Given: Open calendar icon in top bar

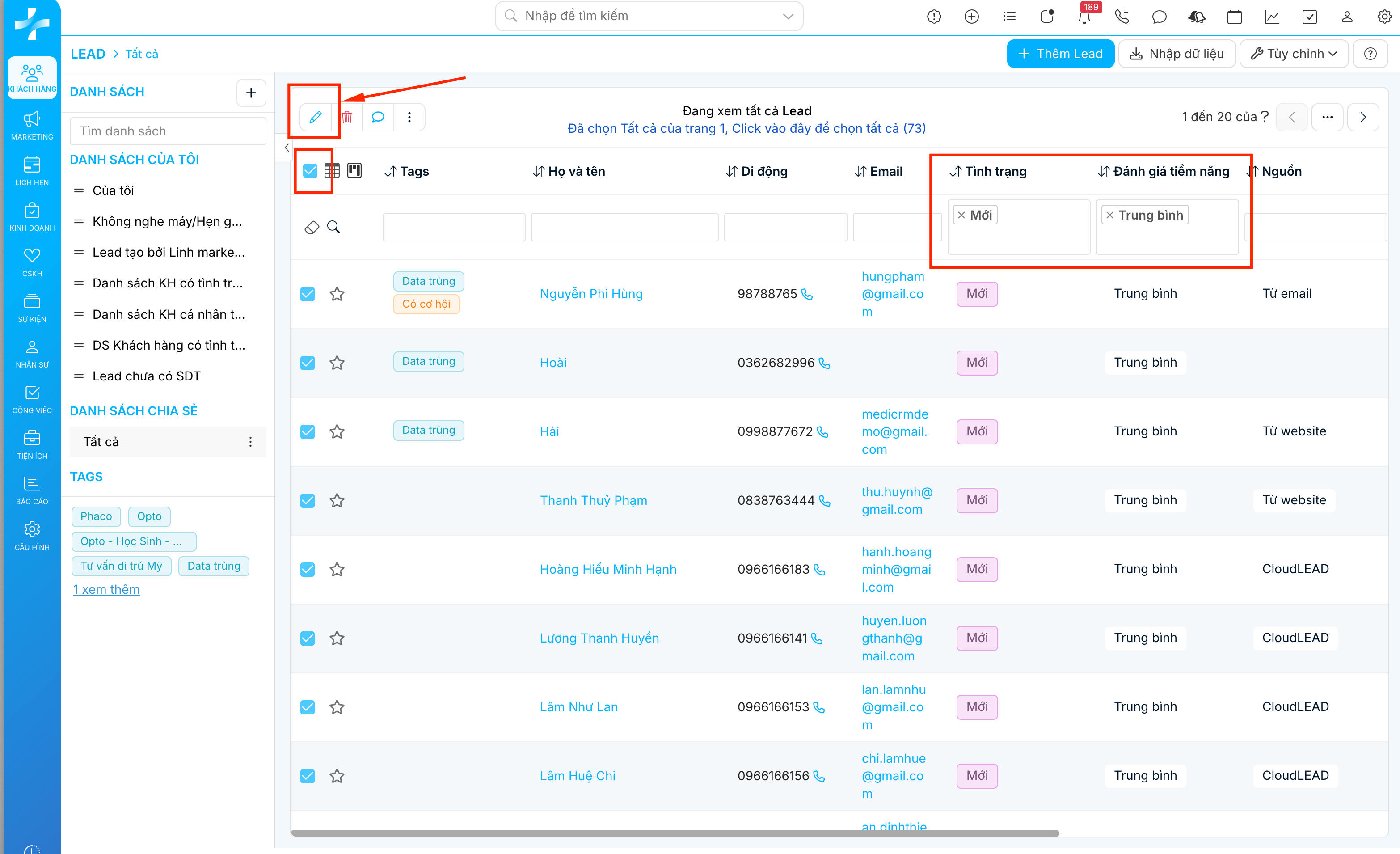Looking at the screenshot, I should pos(1234,17).
